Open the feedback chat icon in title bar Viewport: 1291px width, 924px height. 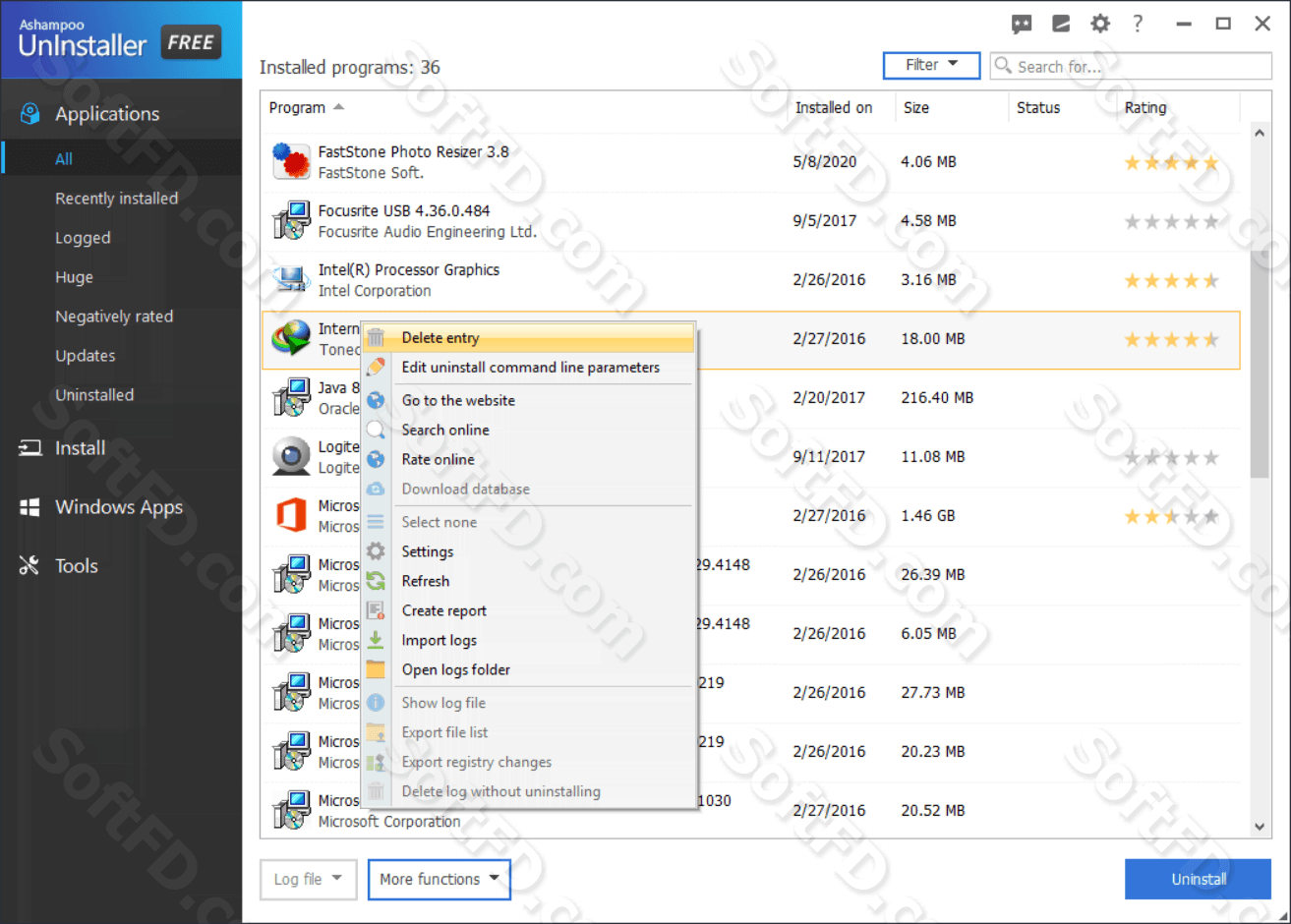(1022, 24)
